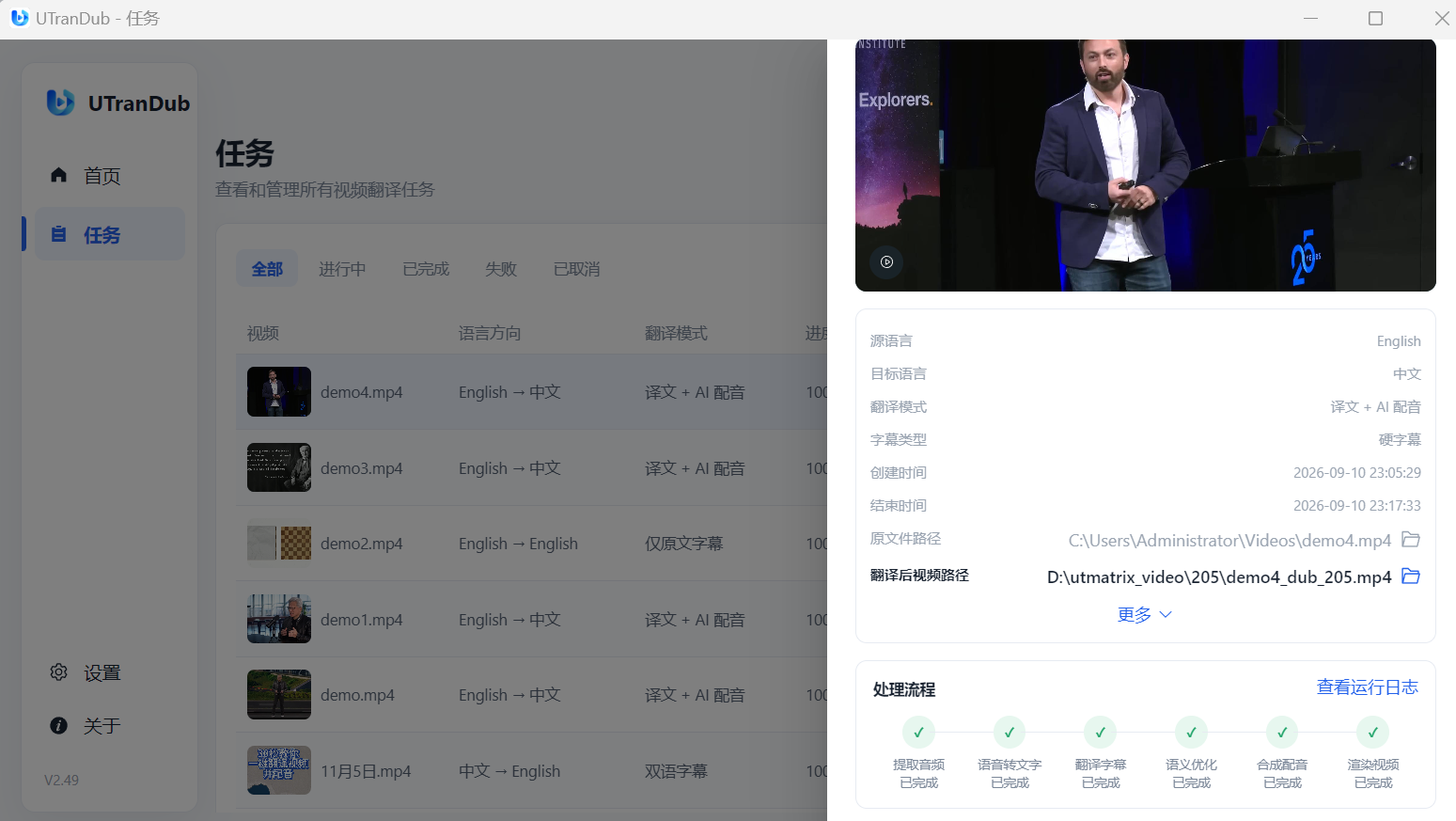Image resolution: width=1456 pixels, height=821 pixels.
Task: Click the 合成配音 completed step icon
Action: [x=1282, y=732]
